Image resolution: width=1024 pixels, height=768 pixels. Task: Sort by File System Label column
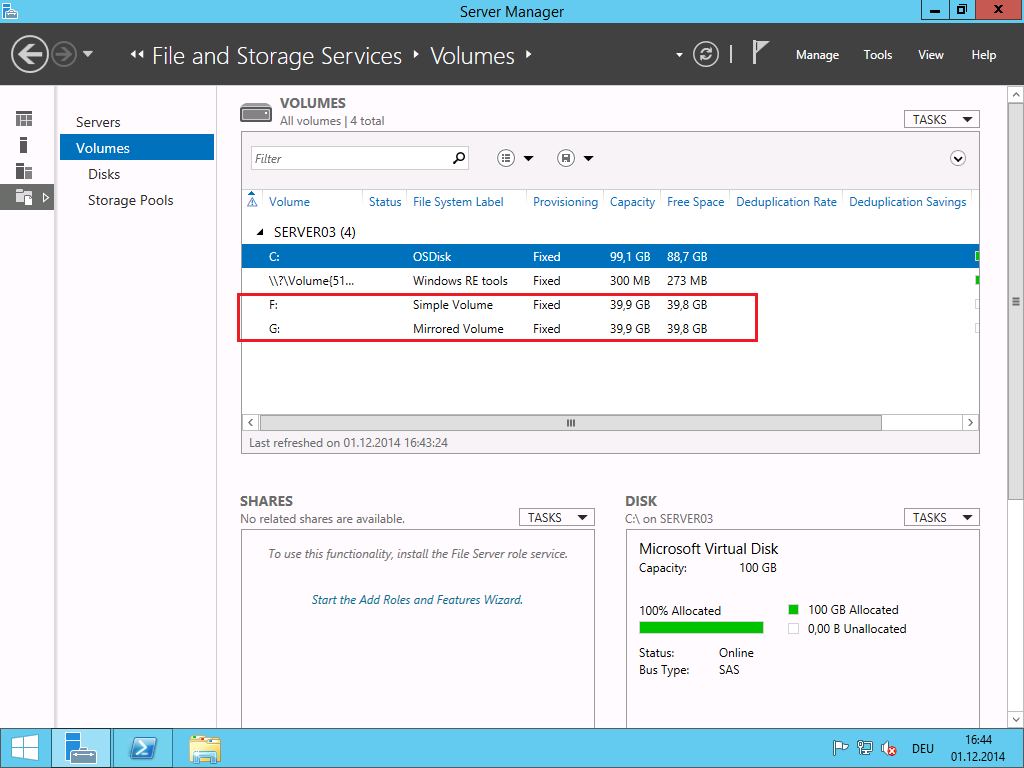click(458, 202)
